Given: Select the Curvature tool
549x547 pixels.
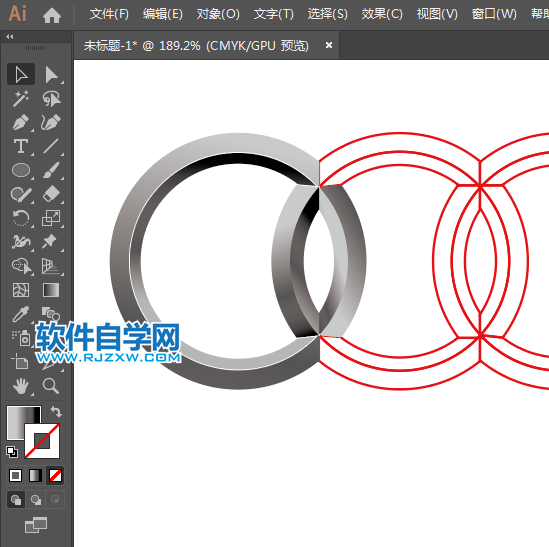Looking at the screenshot, I should coord(51,122).
